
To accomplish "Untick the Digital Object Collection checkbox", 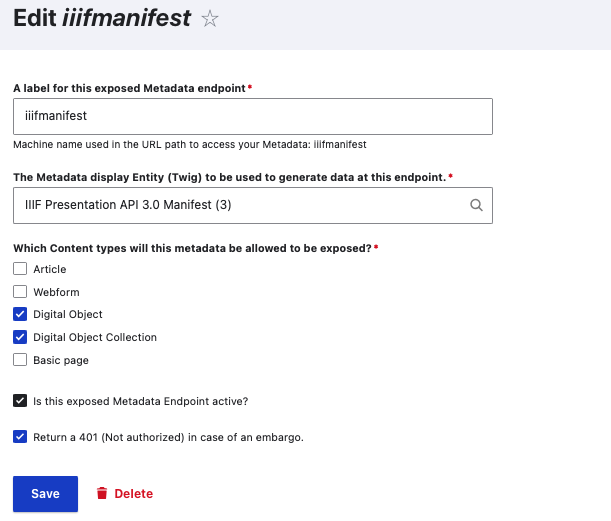I will [x=20, y=337].
